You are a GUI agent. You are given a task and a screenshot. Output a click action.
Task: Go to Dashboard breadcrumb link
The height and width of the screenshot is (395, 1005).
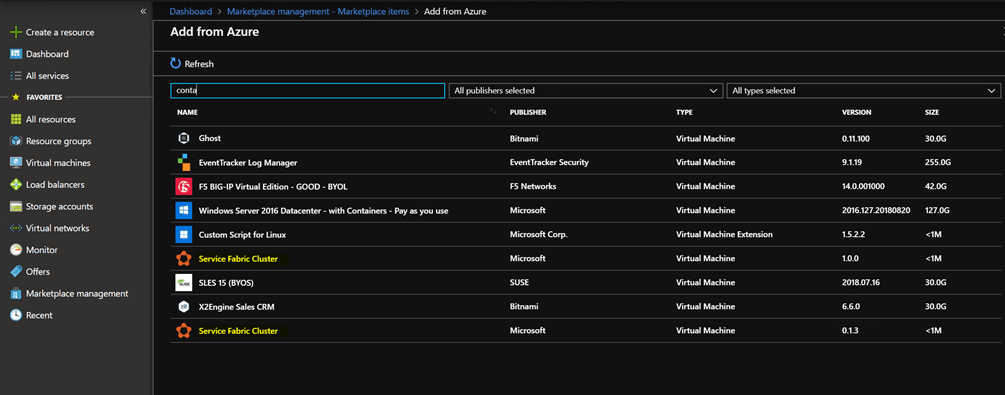pos(190,12)
